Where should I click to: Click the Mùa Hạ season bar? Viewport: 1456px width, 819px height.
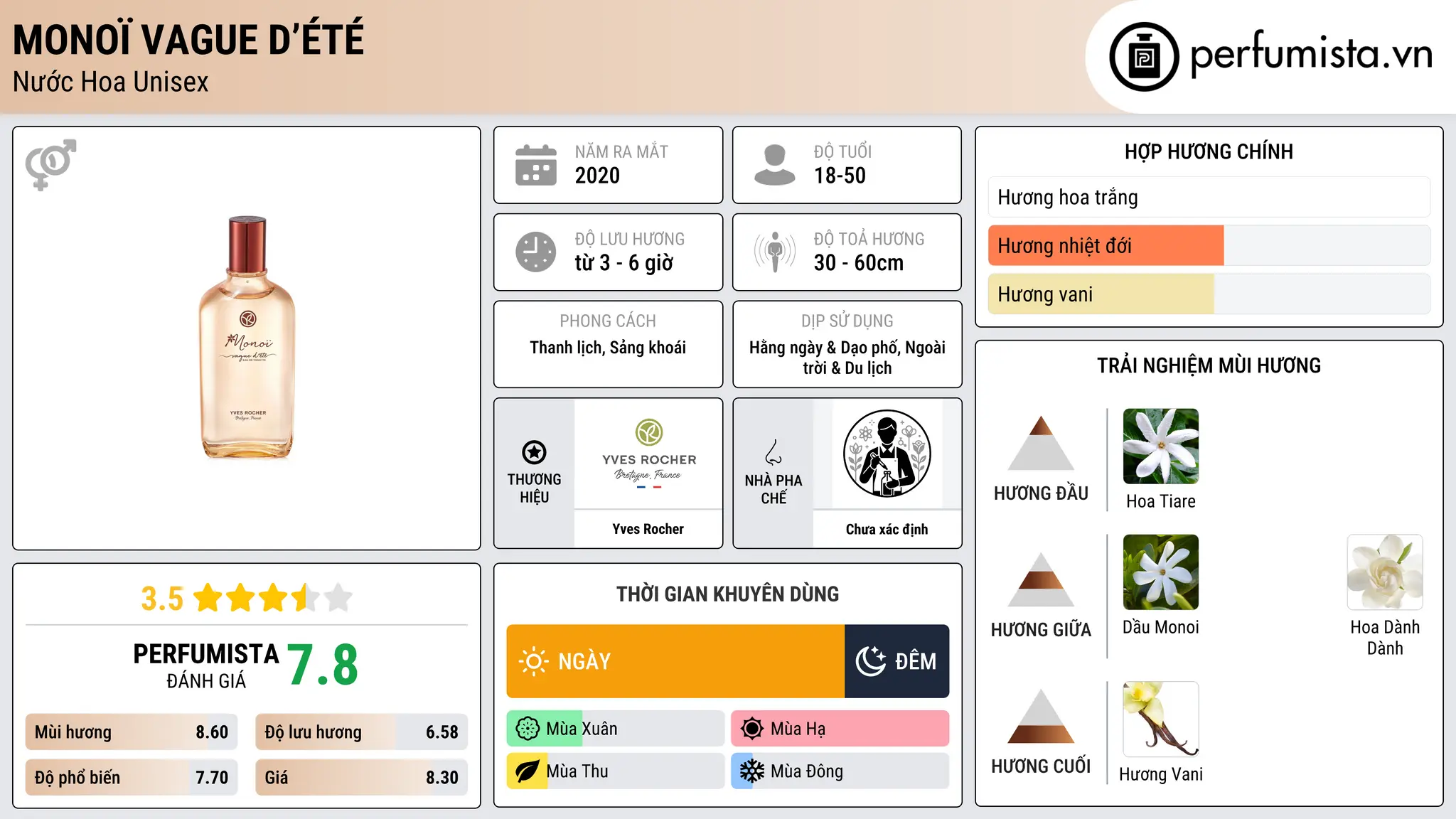coord(840,729)
